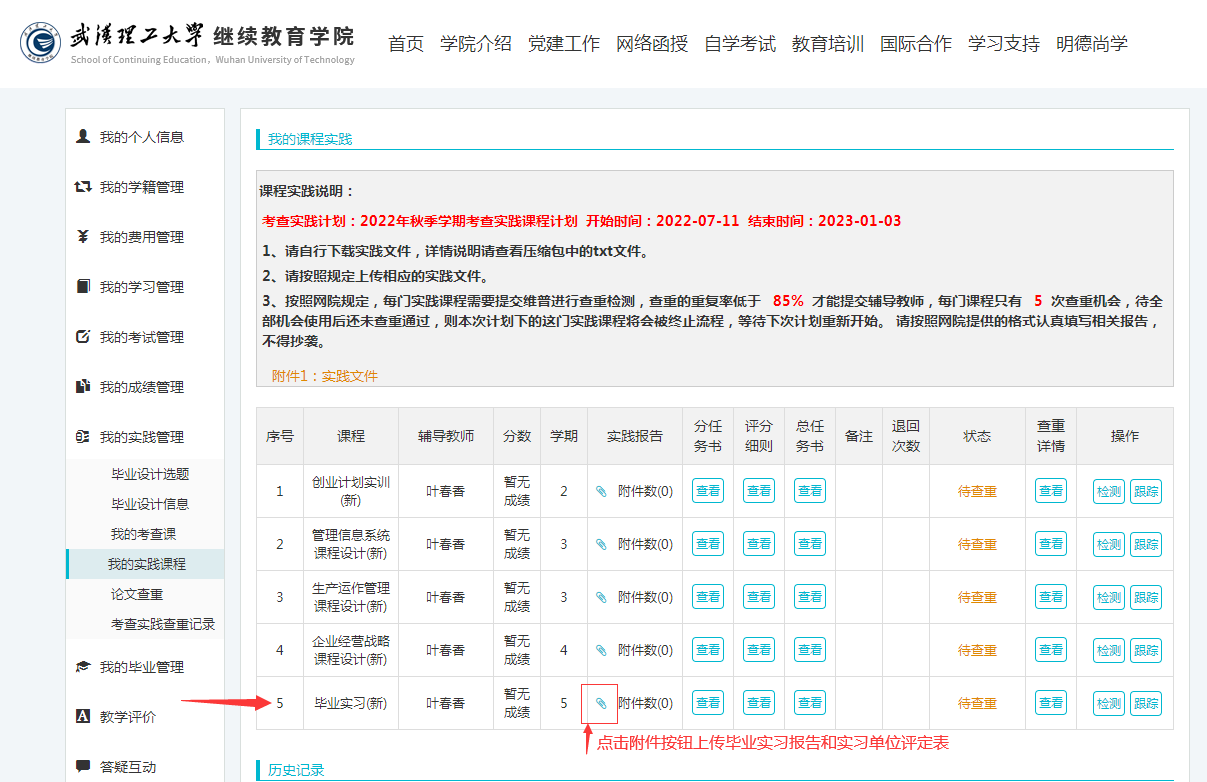Click the paperclip icon in the 创业计划实训 row
Viewport: 1207px width, 782px height.
click(601, 491)
